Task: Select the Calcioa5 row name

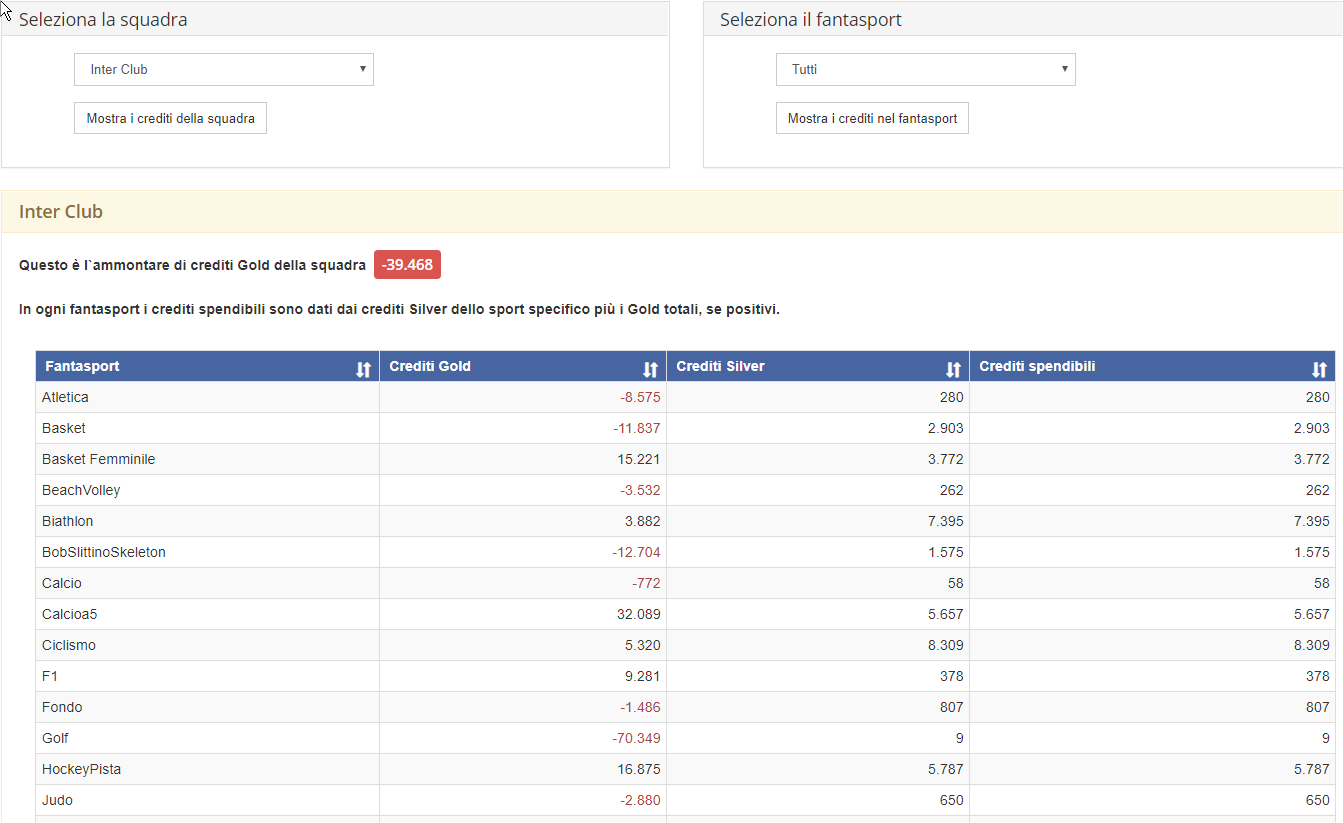Action: [70, 614]
